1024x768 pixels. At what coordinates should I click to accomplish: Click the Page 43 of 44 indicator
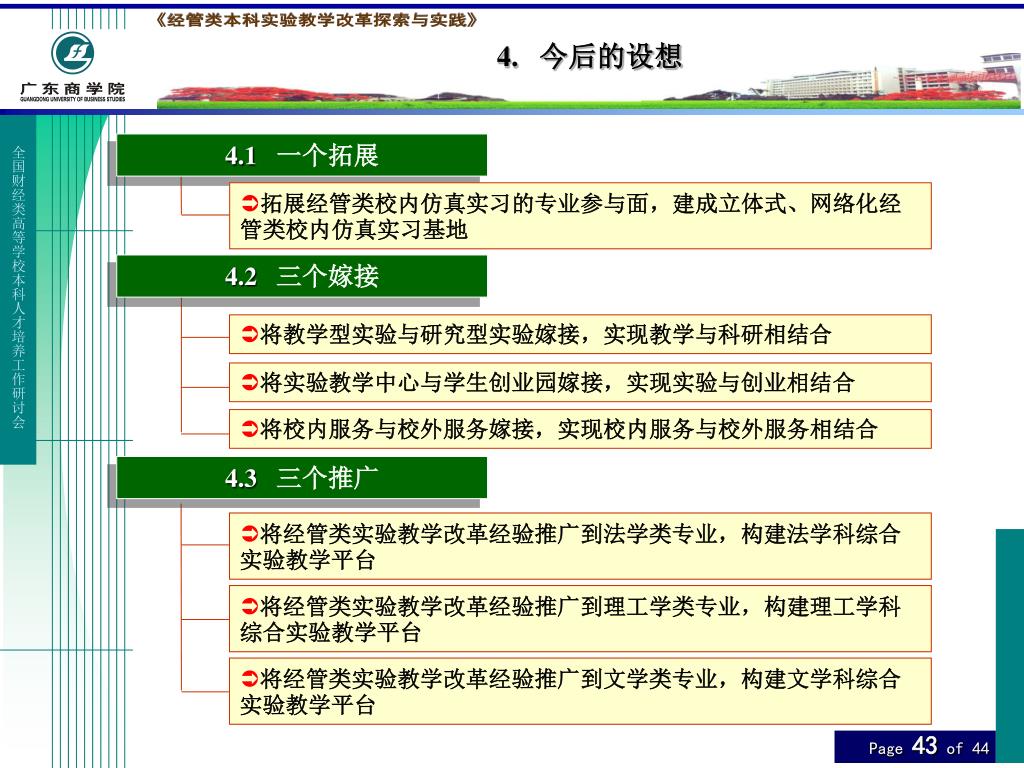point(928,747)
